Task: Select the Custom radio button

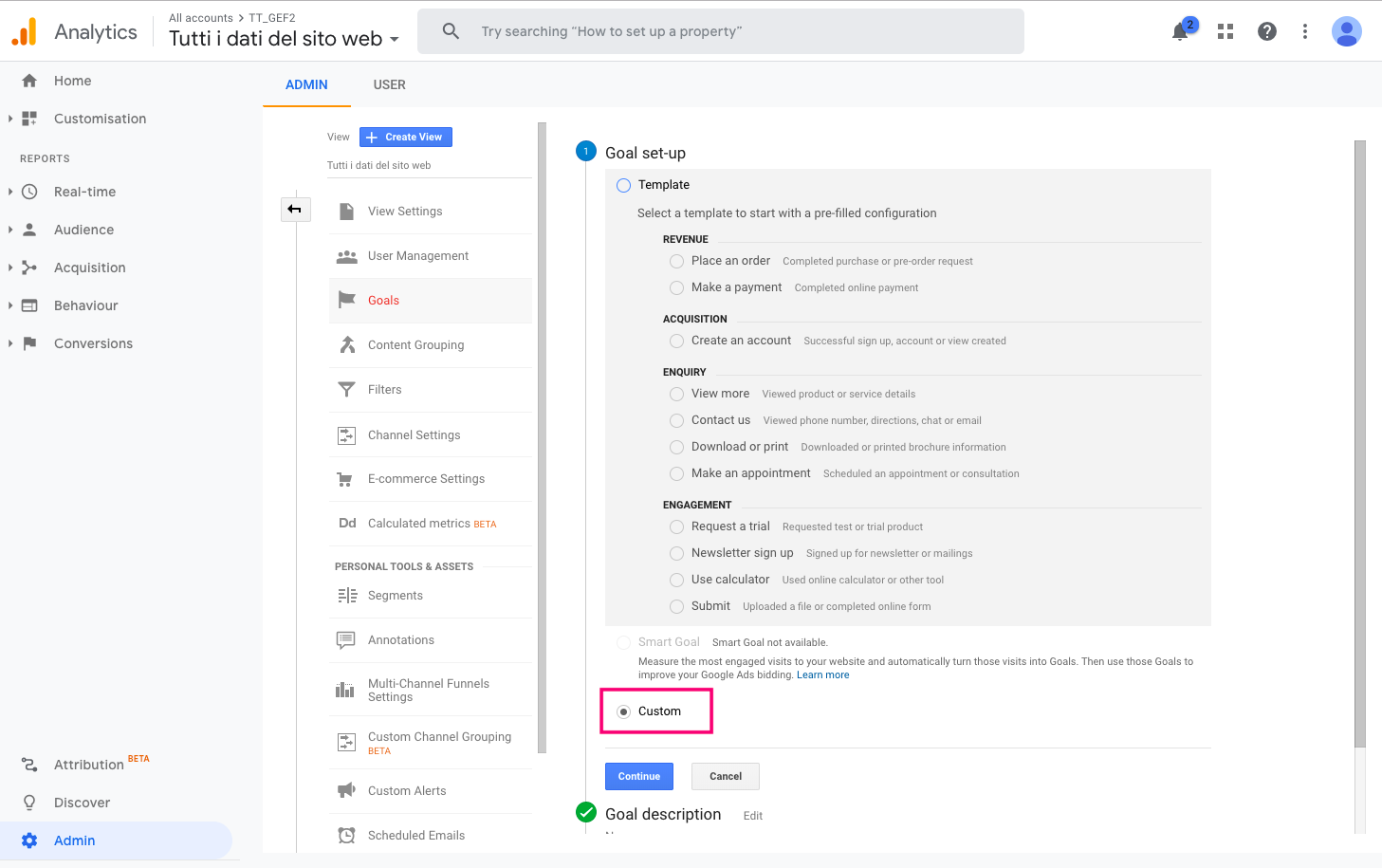Action: coord(623,711)
